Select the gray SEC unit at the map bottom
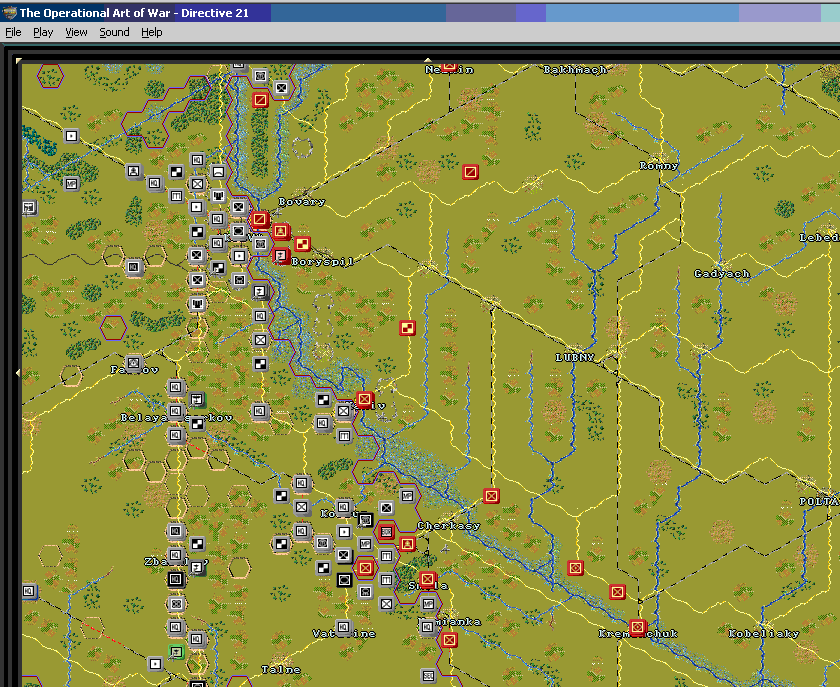The width and height of the screenshot is (840, 688). (x=428, y=676)
